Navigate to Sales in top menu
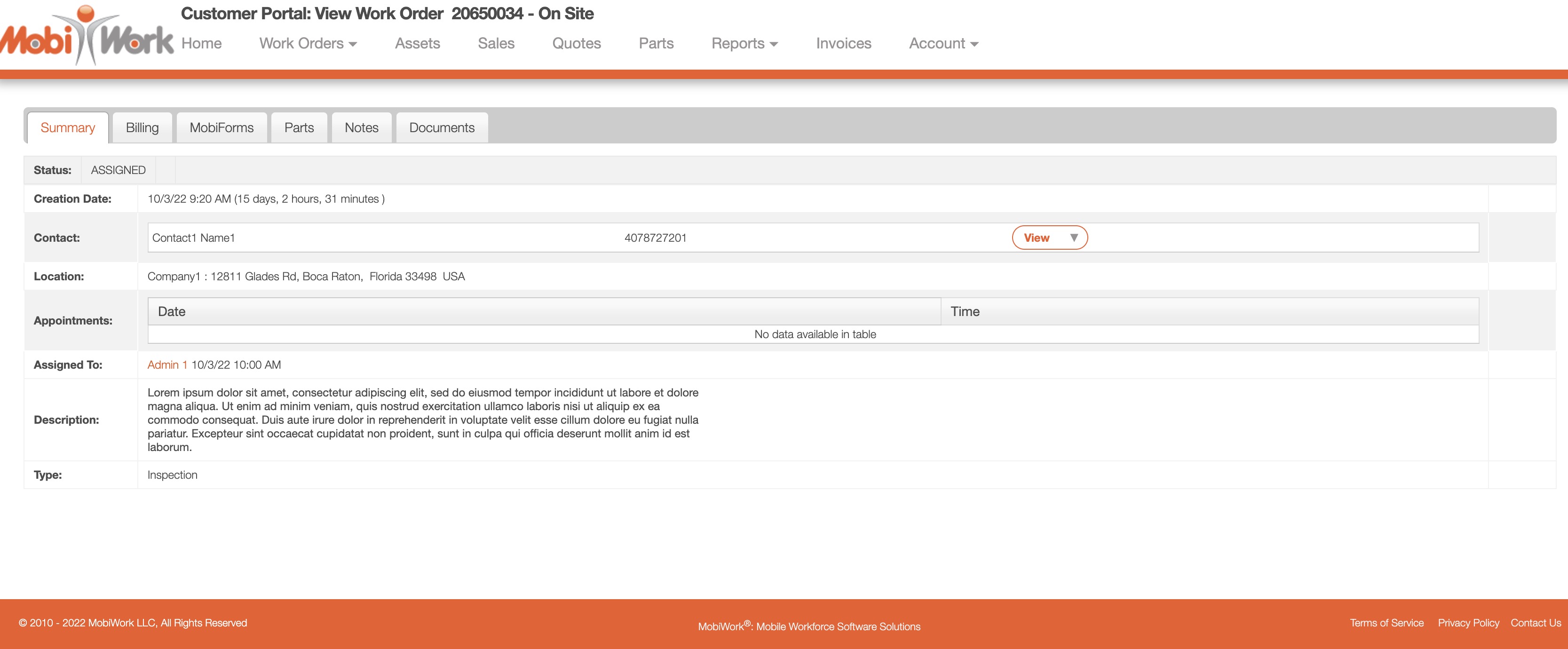Image resolution: width=1568 pixels, height=649 pixels. pyautogui.click(x=496, y=43)
